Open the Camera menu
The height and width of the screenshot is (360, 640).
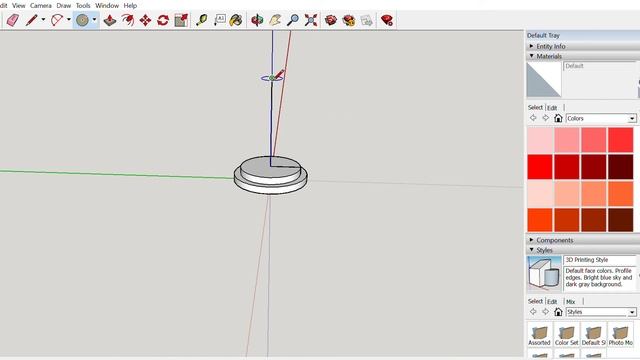(40, 5)
